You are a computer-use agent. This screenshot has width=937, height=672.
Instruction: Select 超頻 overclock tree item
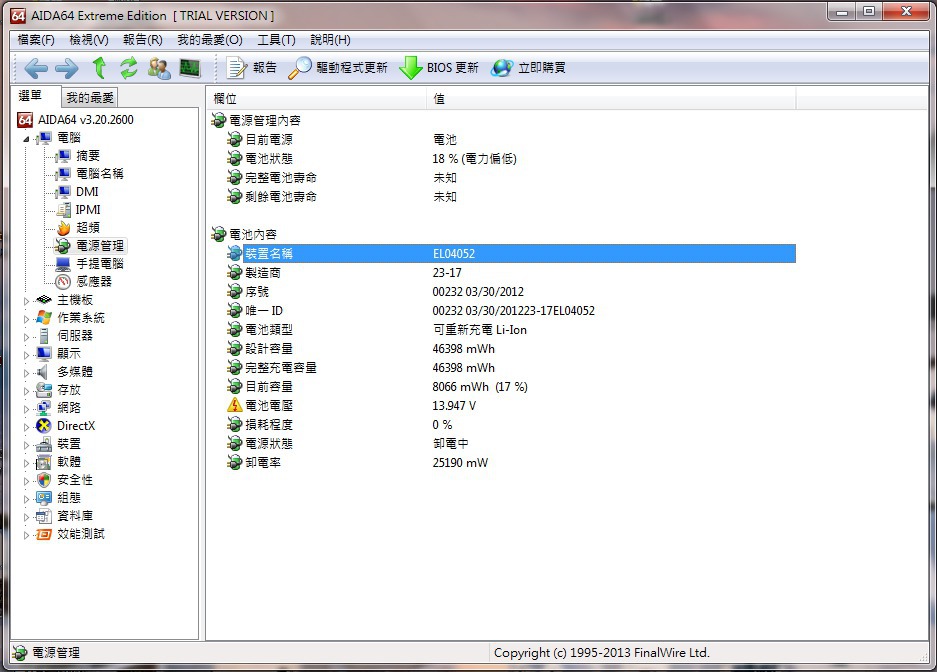(88, 228)
